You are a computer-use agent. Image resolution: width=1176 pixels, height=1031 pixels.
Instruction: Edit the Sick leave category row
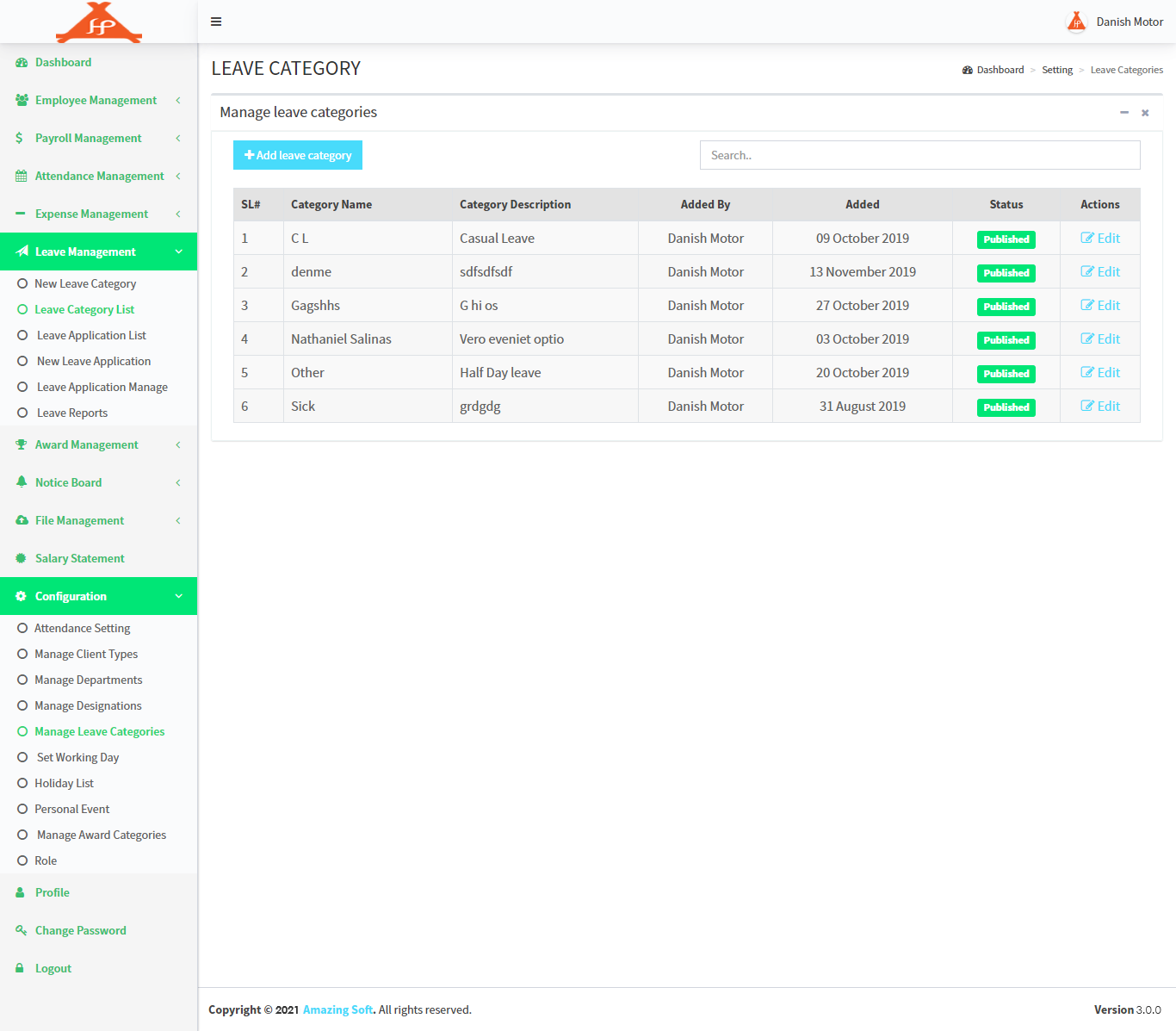coord(1100,407)
